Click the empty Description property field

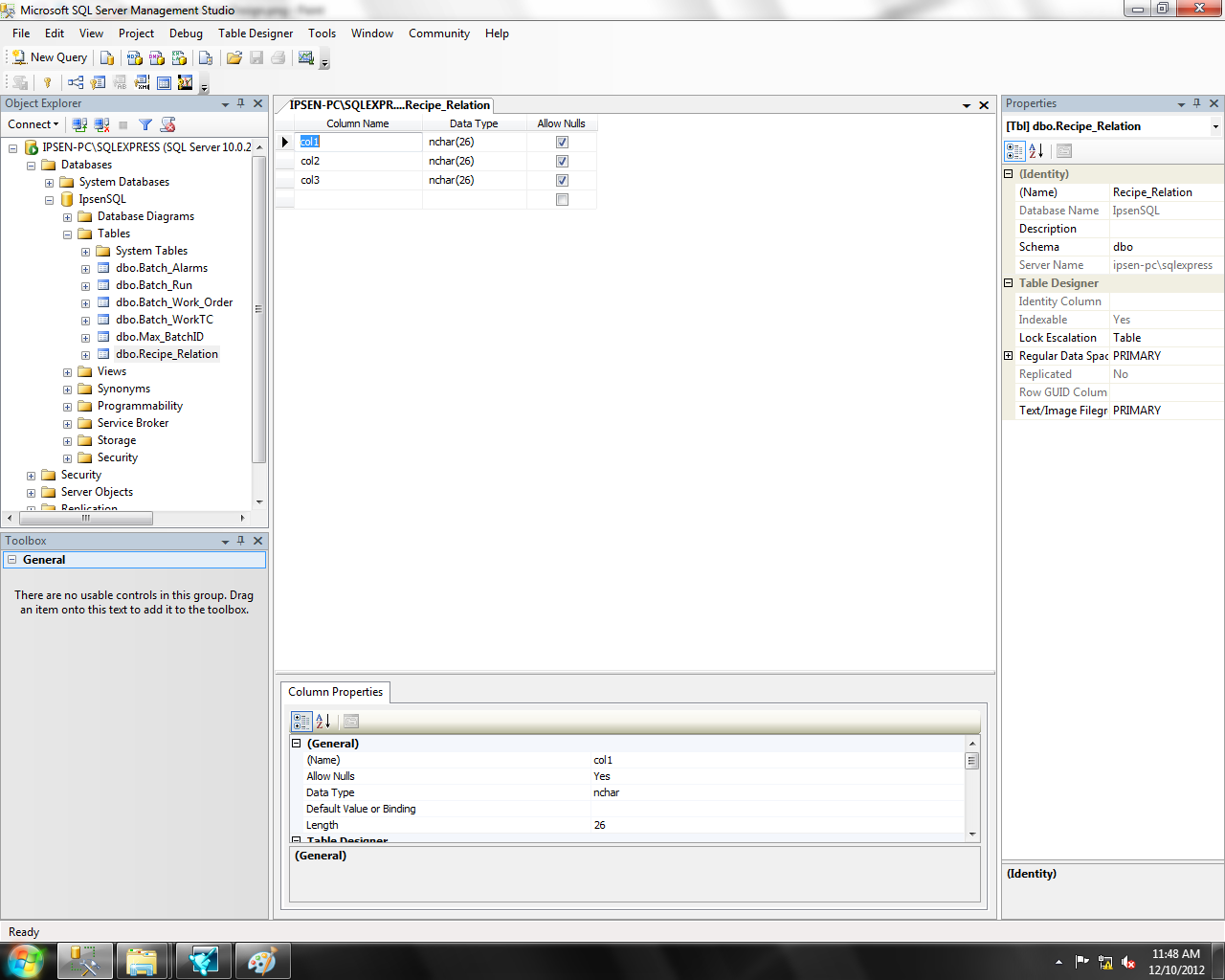tap(1165, 229)
